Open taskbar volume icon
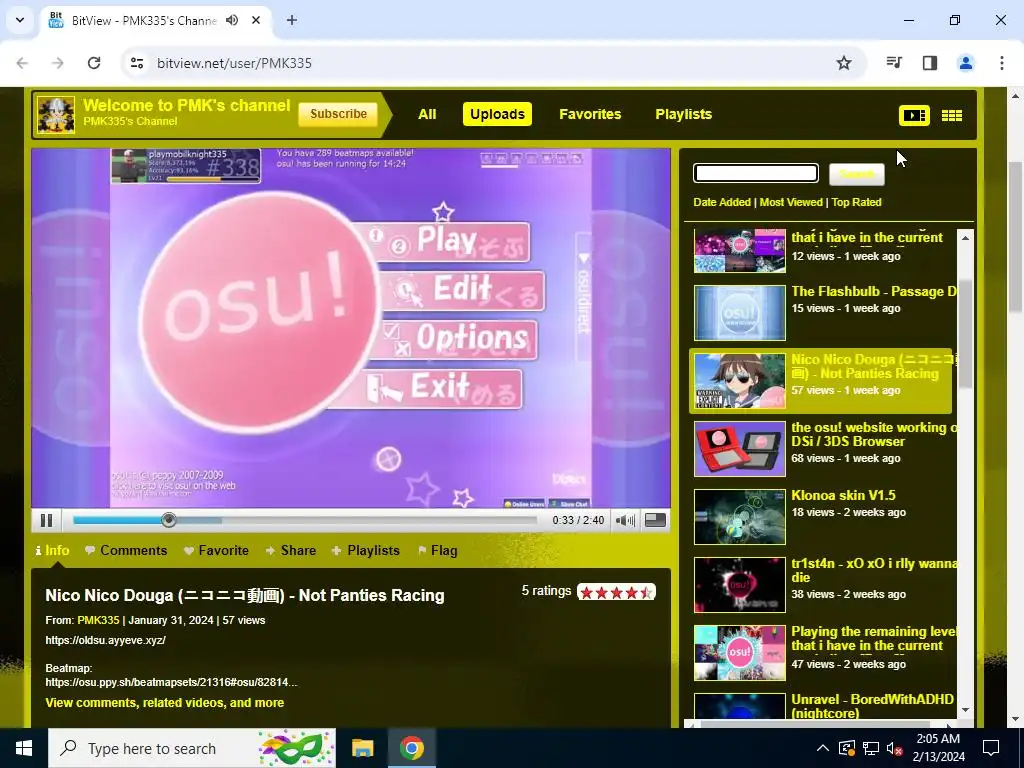Screen dimensions: 1024x768 point(894,748)
